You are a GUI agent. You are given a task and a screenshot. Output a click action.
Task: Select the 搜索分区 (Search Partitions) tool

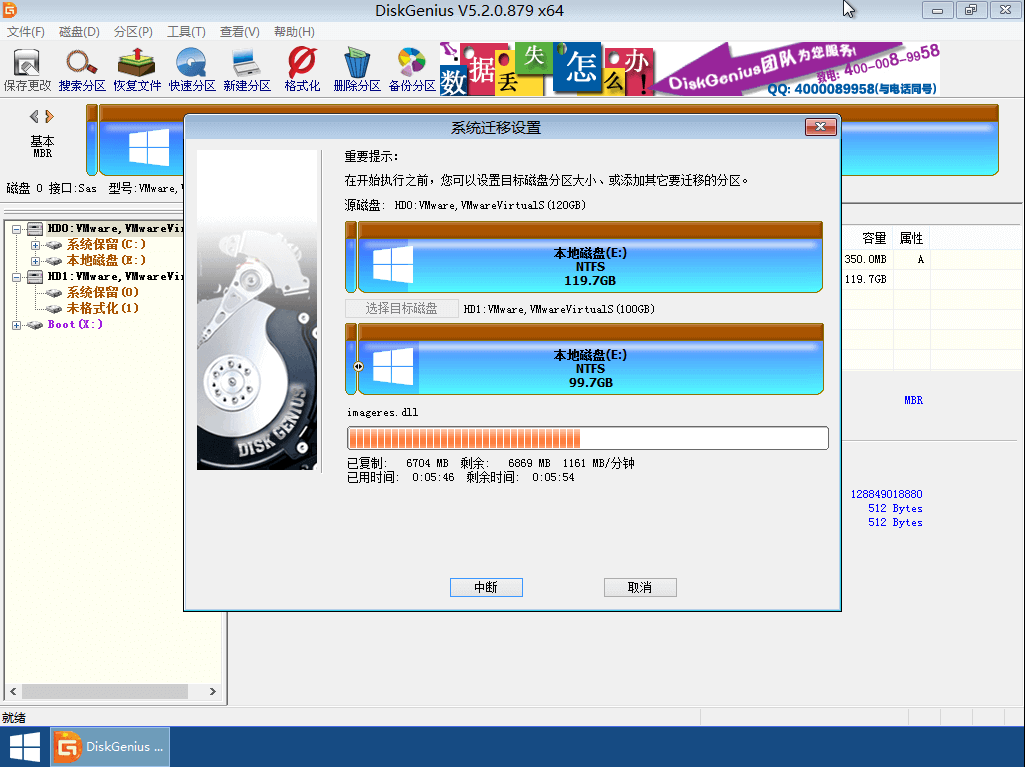79,68
